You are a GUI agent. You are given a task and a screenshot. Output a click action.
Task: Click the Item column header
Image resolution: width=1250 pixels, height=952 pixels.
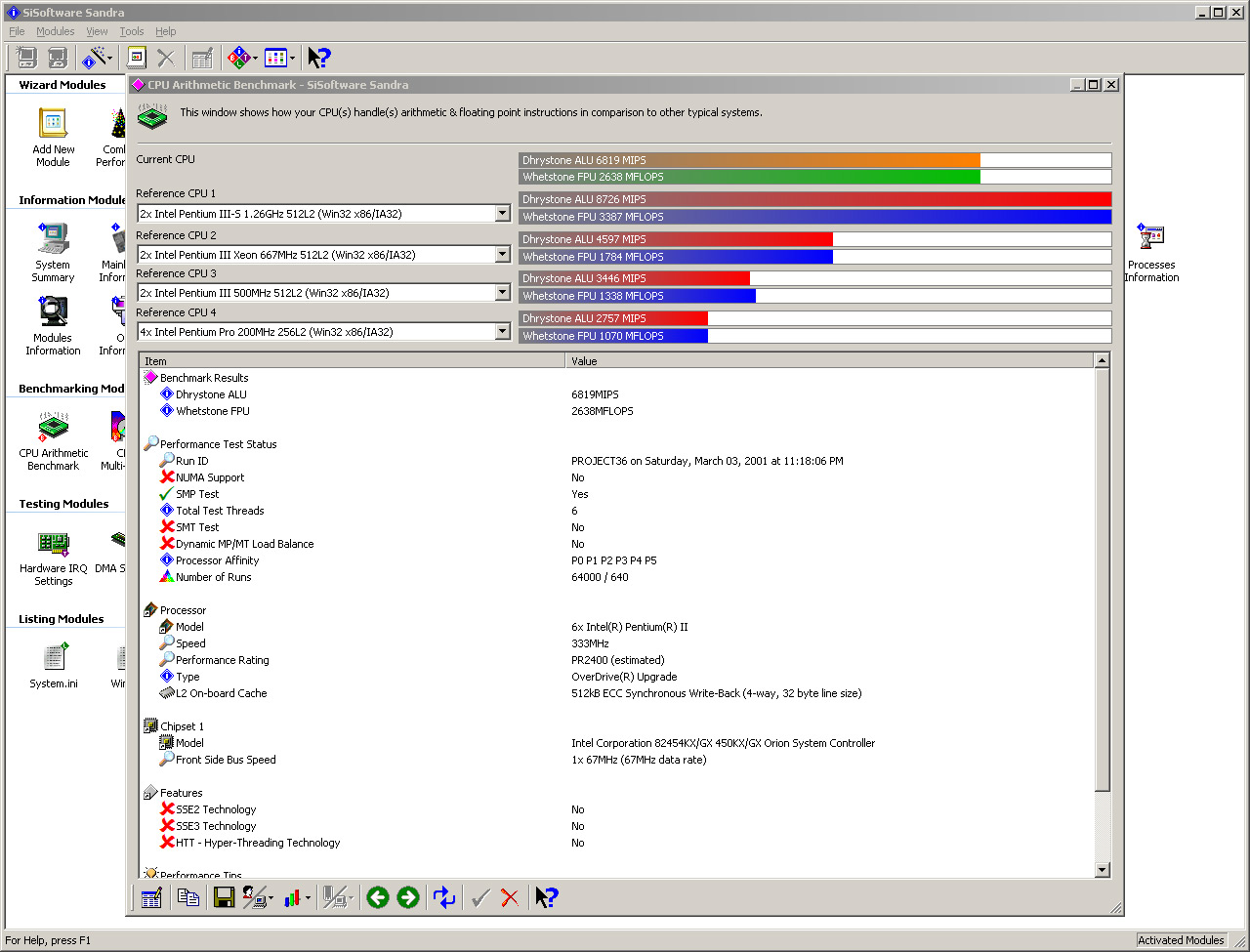[352, 361]
